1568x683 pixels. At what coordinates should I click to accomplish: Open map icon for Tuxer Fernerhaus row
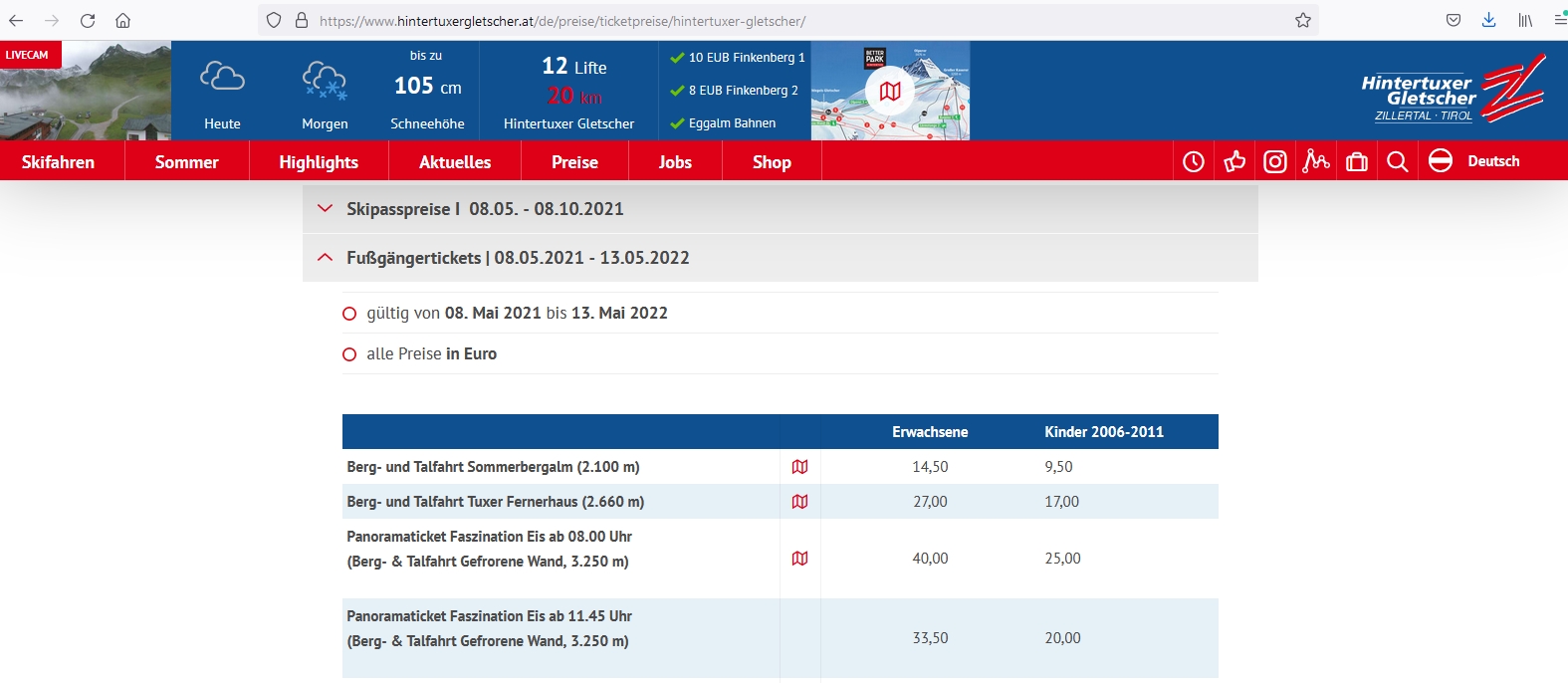(x=799, y=502)
